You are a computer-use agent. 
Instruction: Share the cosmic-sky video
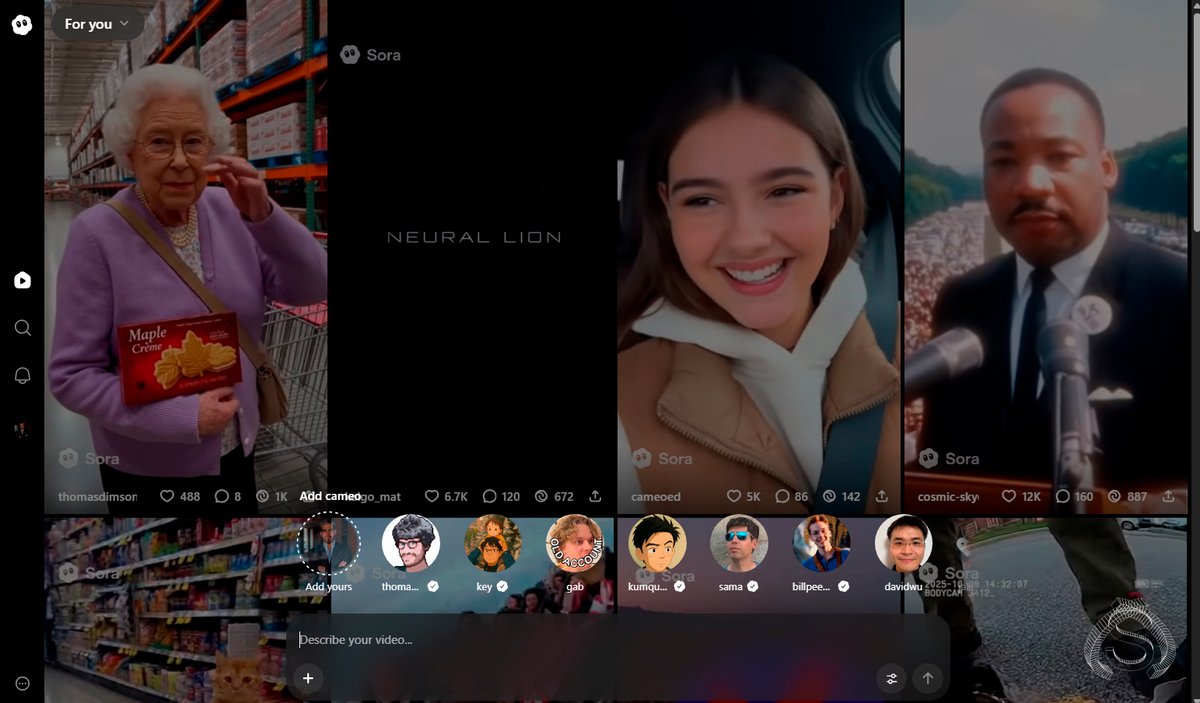1169,496
